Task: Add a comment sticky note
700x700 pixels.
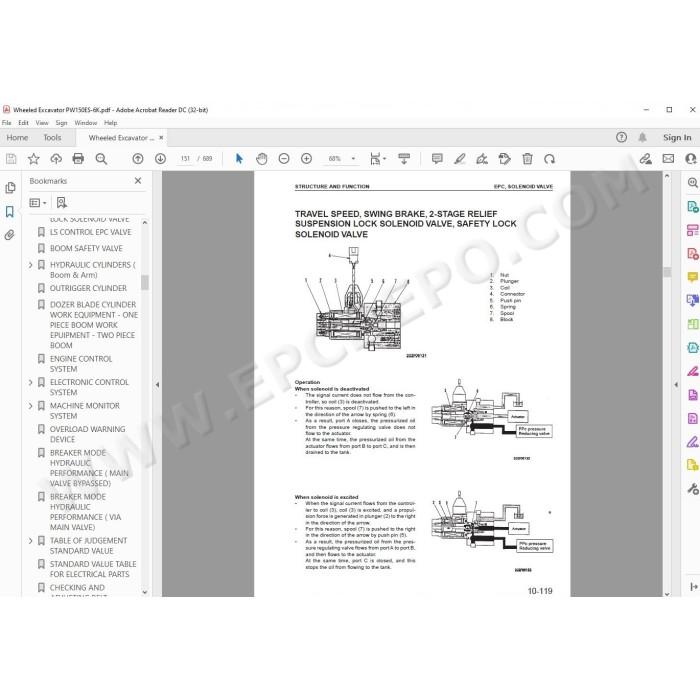Action: pyautogui.click(x=437, y=158)
